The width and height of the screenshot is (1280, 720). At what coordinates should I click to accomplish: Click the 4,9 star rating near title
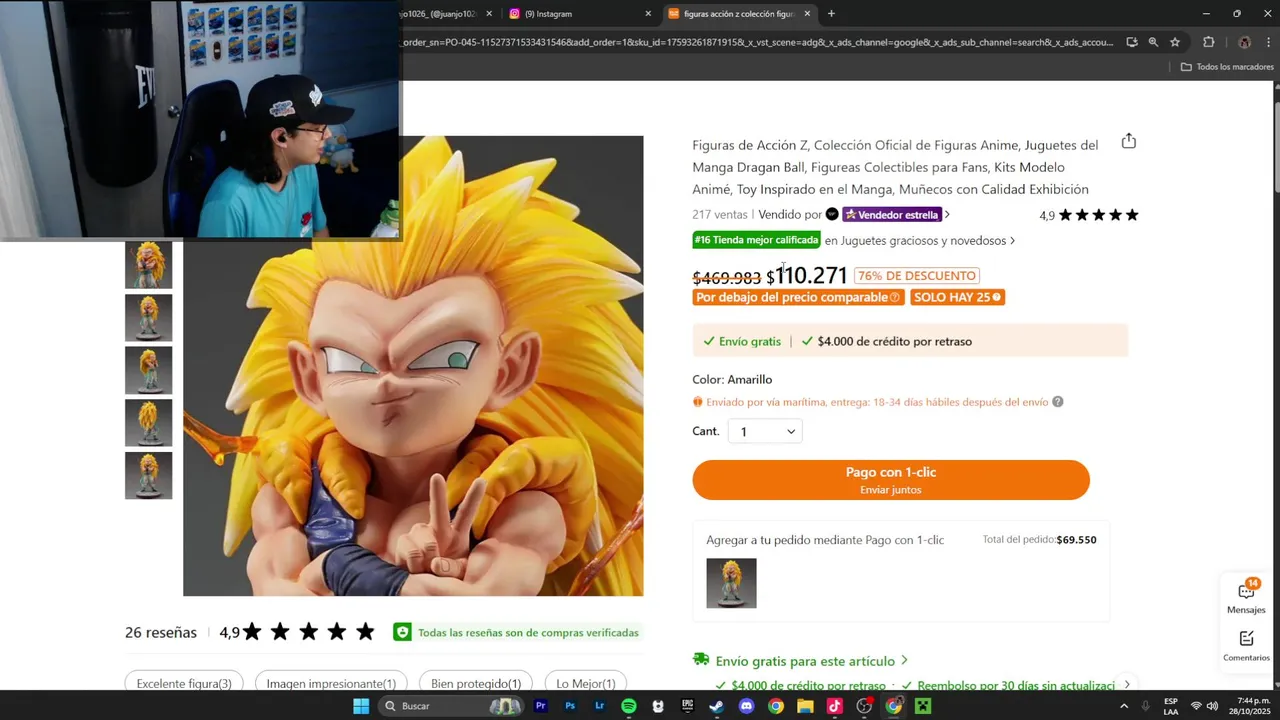click(1088, 215)
